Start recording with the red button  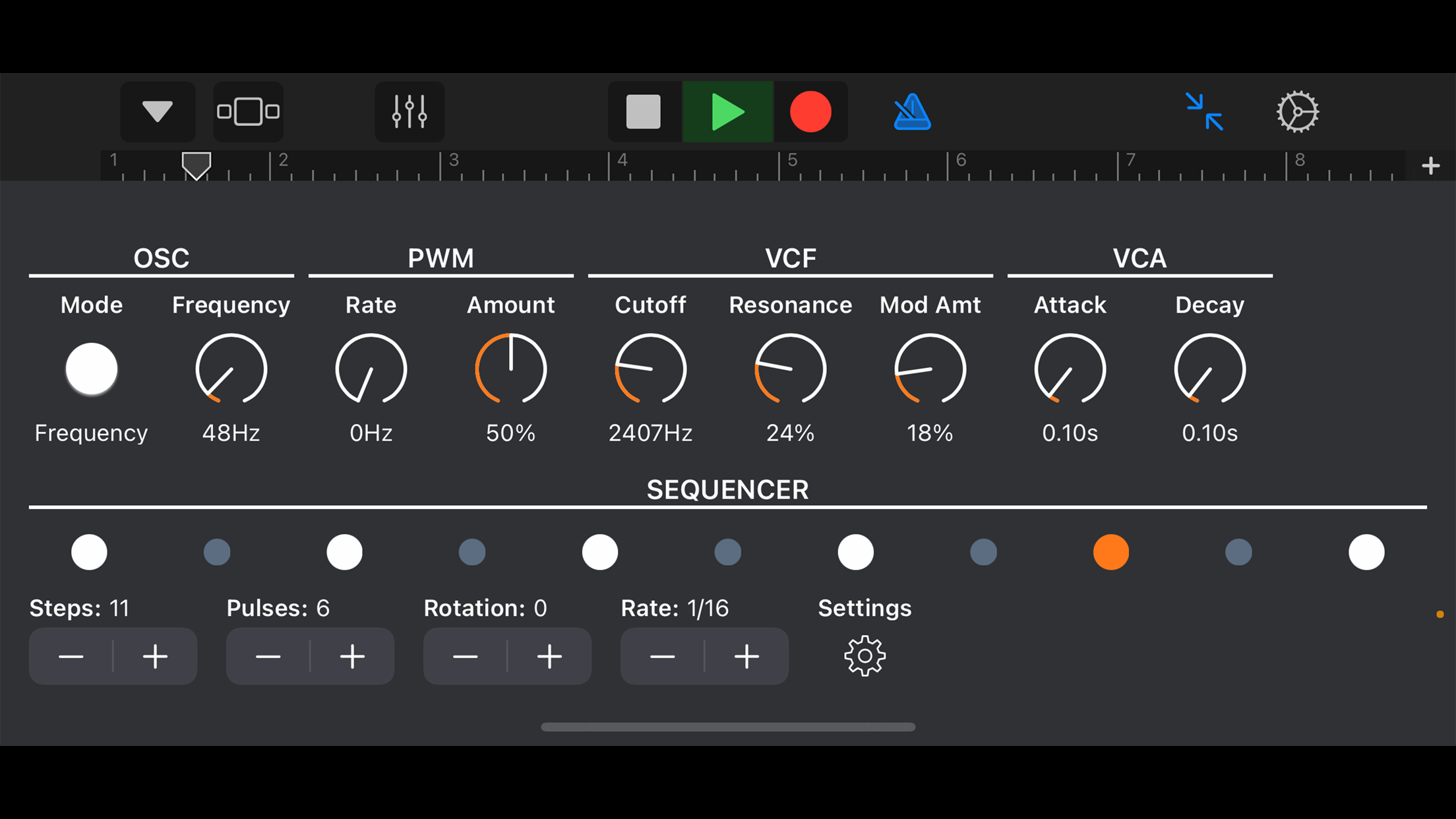(810, 111)
